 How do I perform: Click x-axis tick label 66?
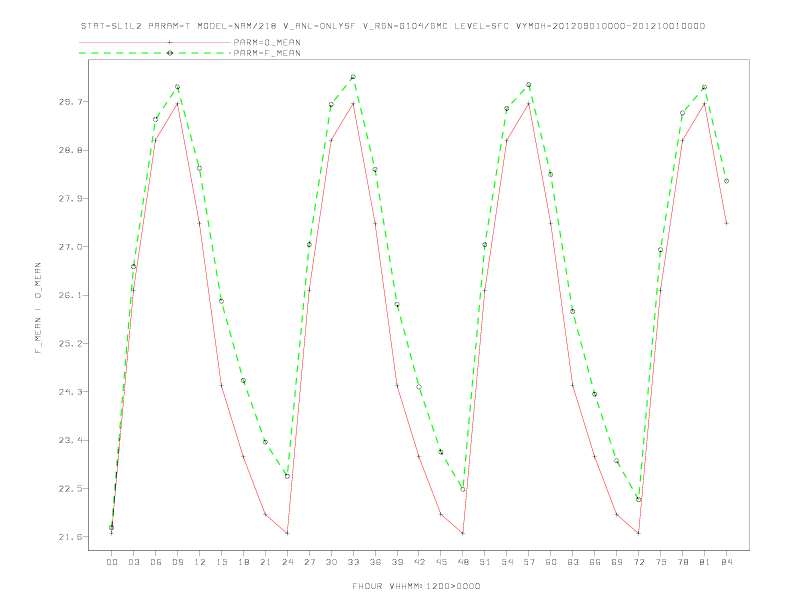(x=595, y=562)
